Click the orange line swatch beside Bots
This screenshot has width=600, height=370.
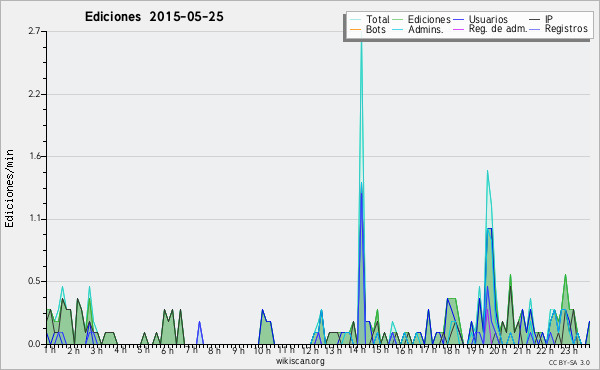click(x=355, y=29)
